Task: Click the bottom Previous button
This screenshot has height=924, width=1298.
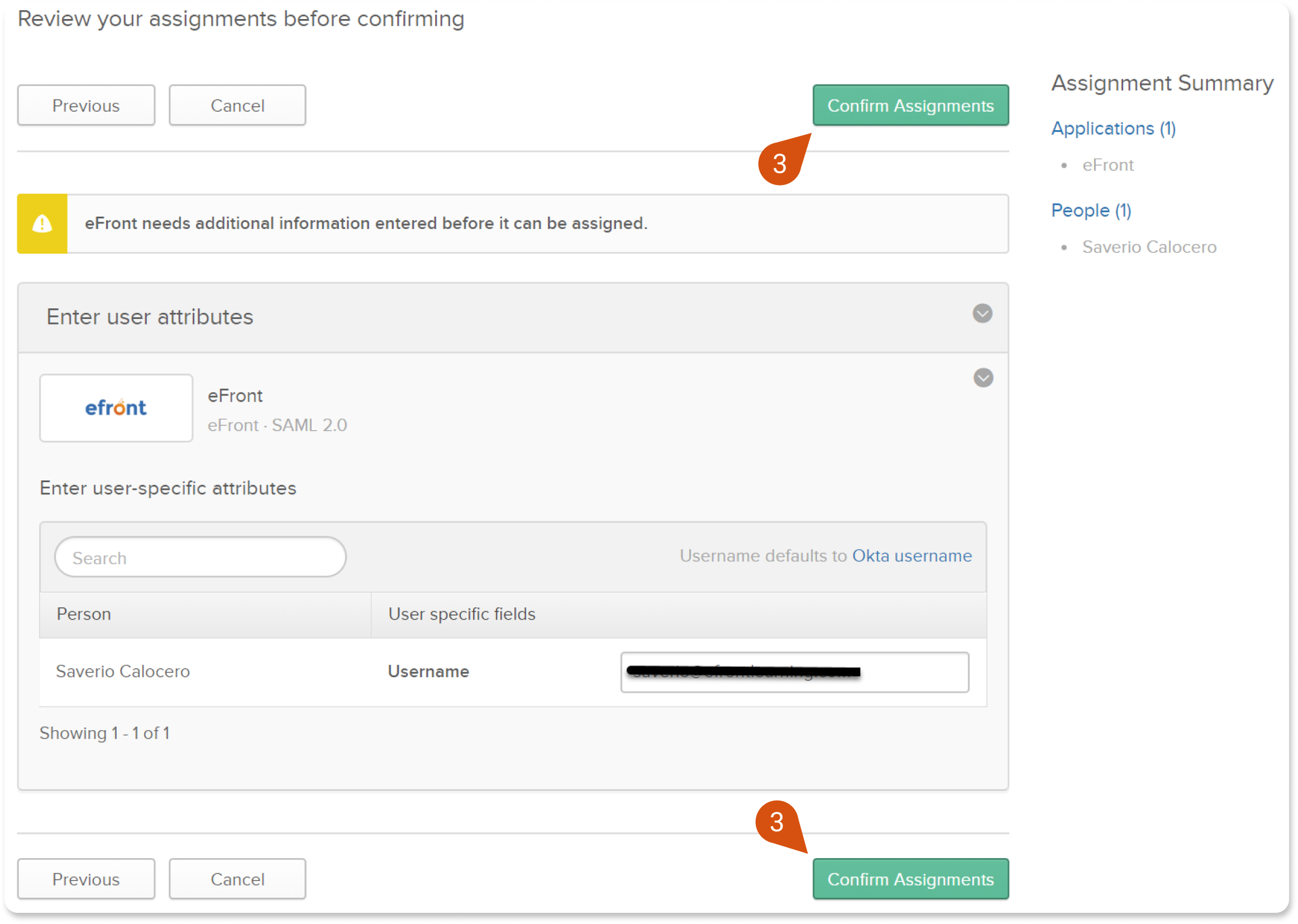Action: coord(86,879)
